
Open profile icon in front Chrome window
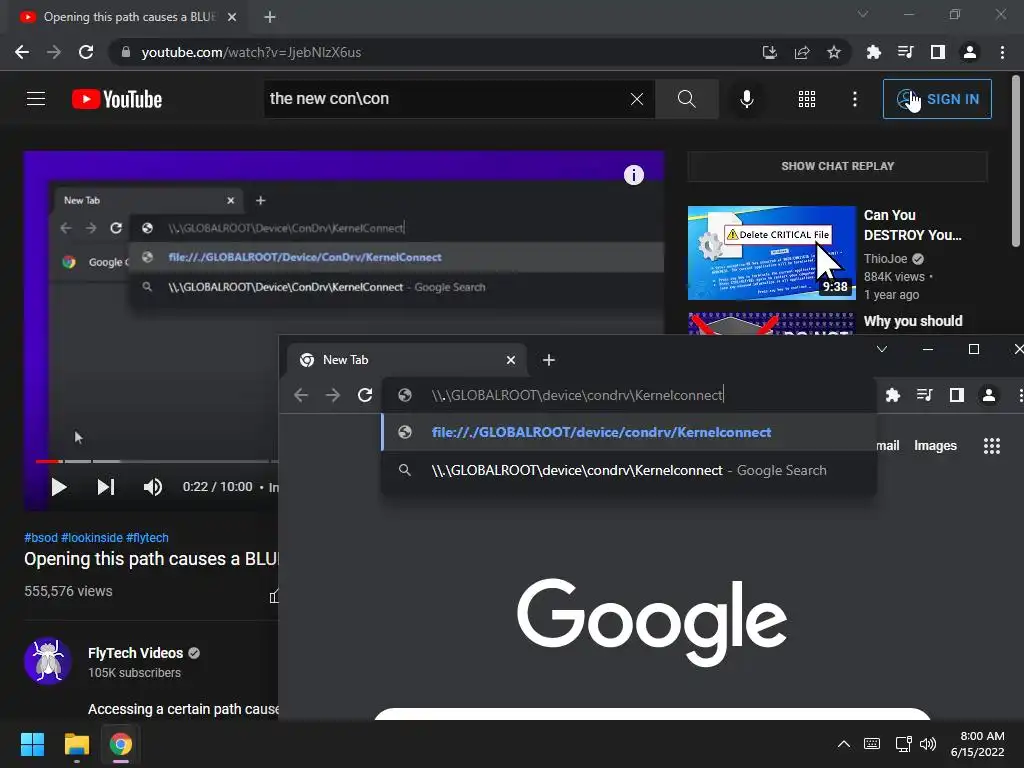click(x=989, y=394)
